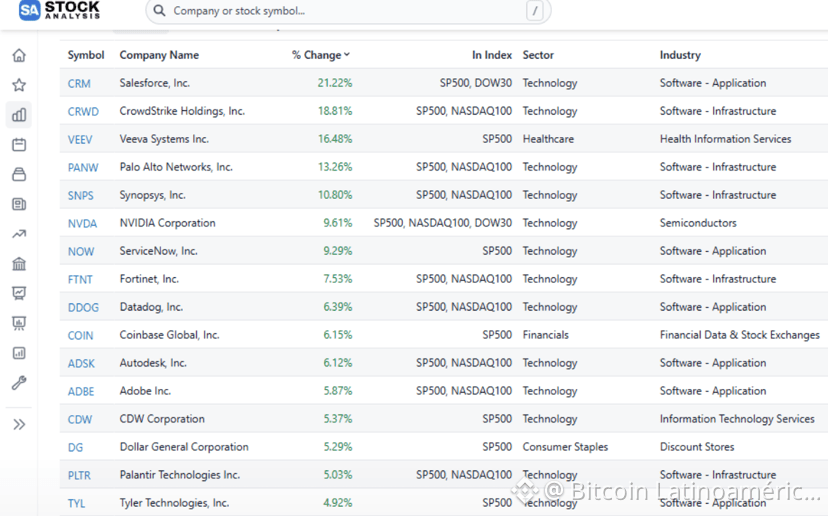
Task: Select the bar chart Stocks sidebar icon
Action: (x=19, y=115)
